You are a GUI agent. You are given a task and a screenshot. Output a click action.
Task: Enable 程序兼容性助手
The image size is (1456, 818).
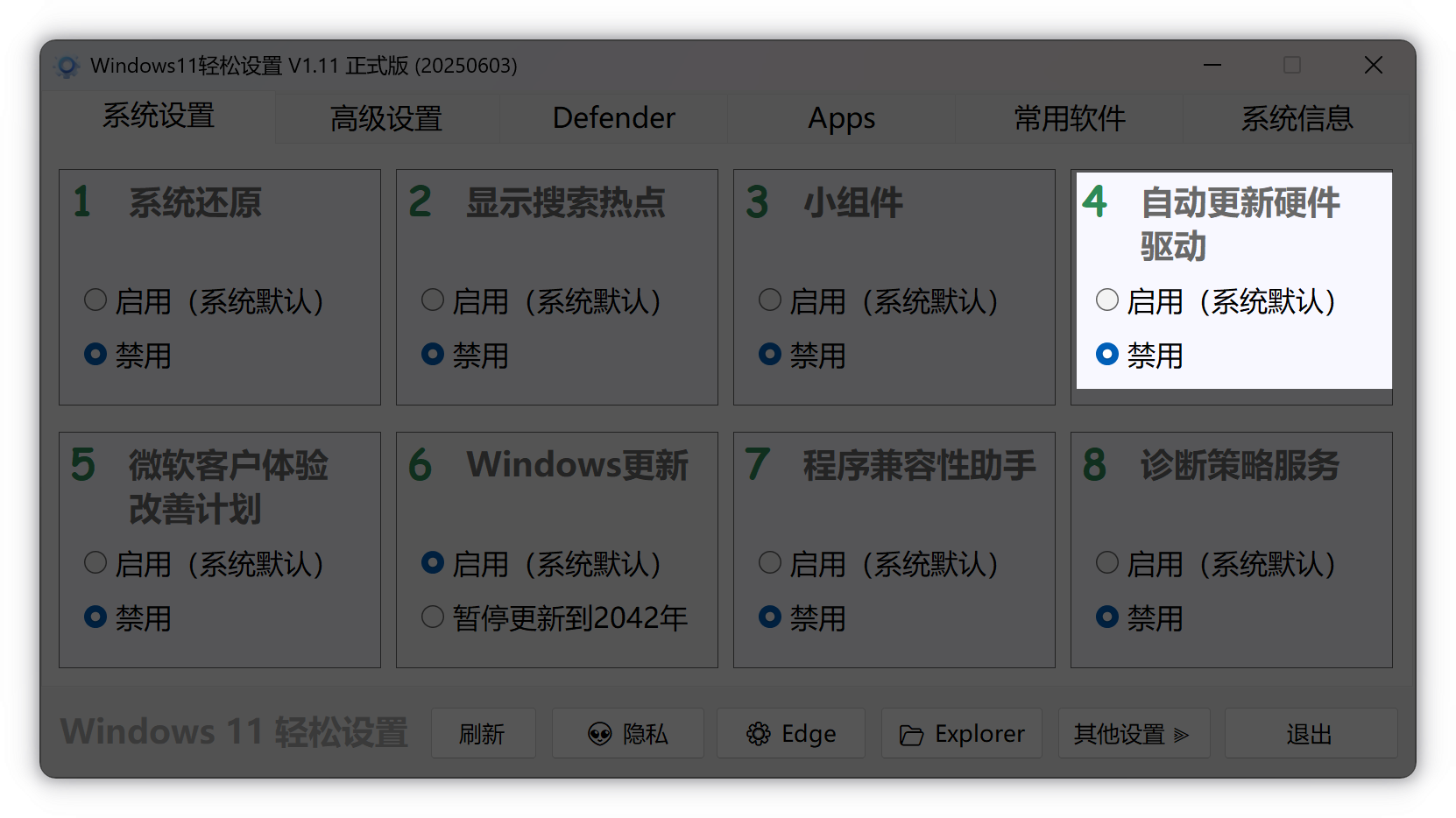[x=769, y=563]
